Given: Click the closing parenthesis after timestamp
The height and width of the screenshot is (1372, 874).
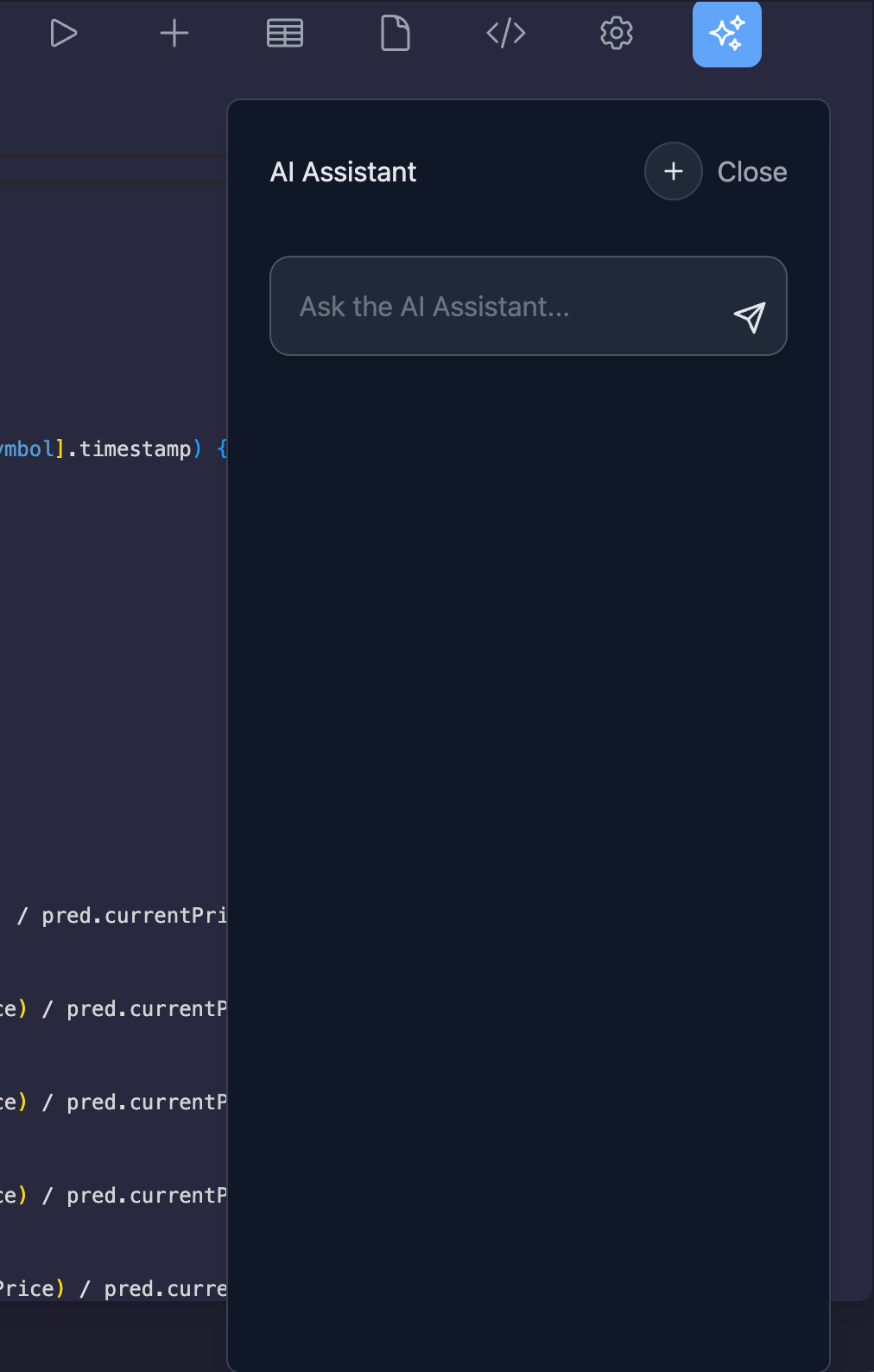Looking at the screenshot, I should [x=198, y=449].
